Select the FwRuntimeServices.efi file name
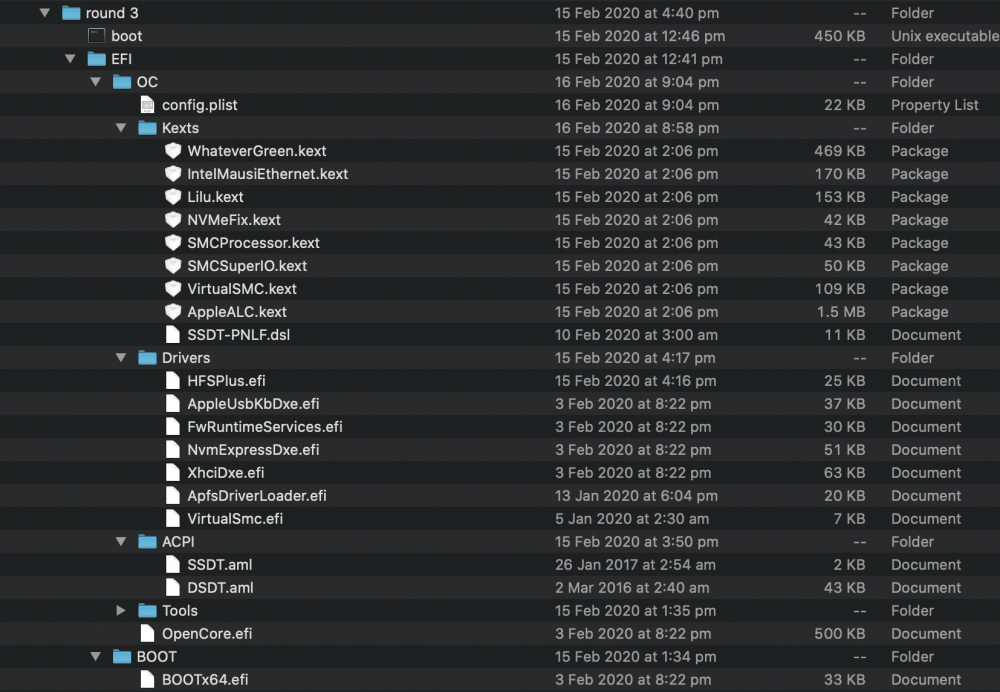 click(x=265, y=427)
